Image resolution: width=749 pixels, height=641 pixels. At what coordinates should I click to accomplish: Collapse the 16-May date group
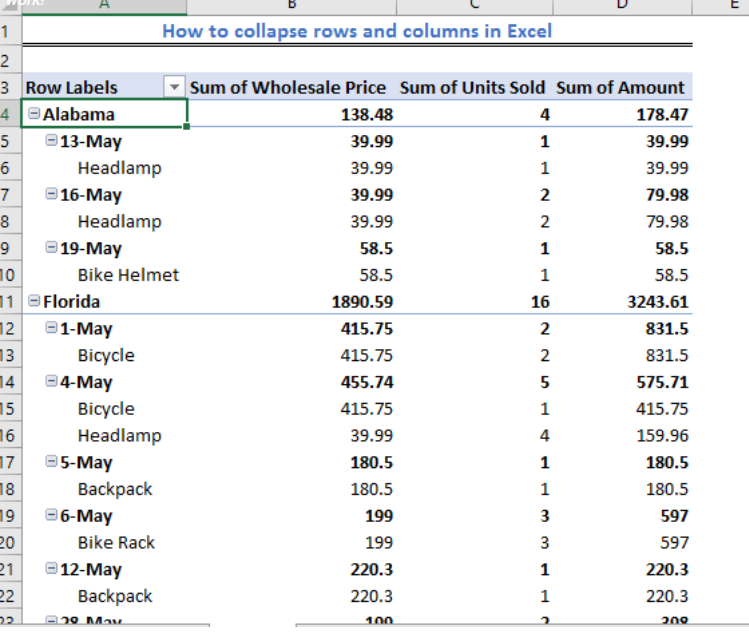pos(51,193)
